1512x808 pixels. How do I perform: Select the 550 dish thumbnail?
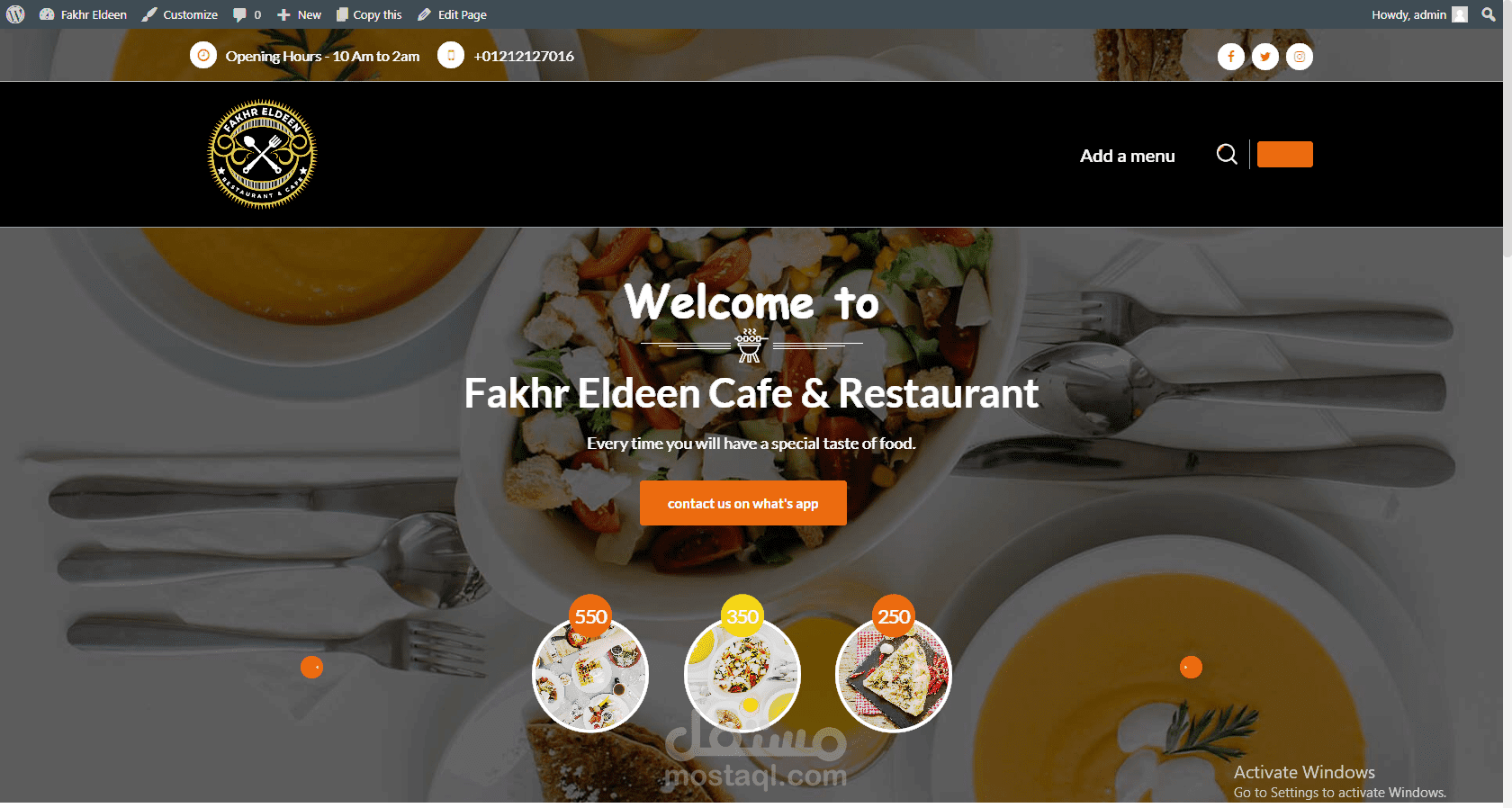point(590,673)
